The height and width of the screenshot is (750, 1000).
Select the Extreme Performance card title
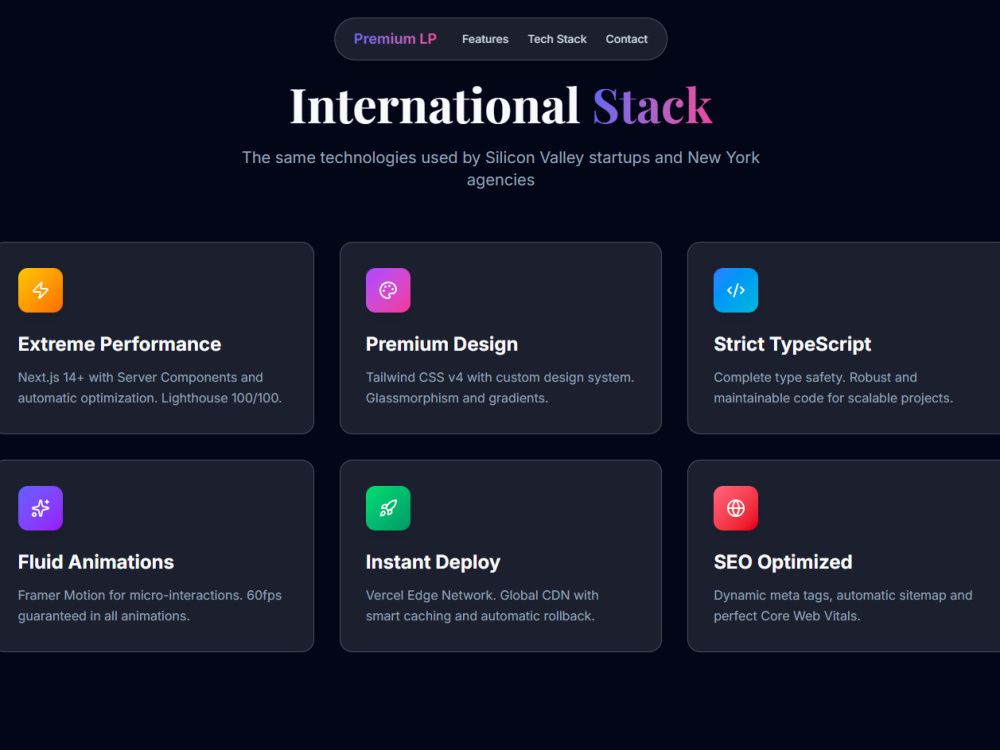[x=119, y=344]
